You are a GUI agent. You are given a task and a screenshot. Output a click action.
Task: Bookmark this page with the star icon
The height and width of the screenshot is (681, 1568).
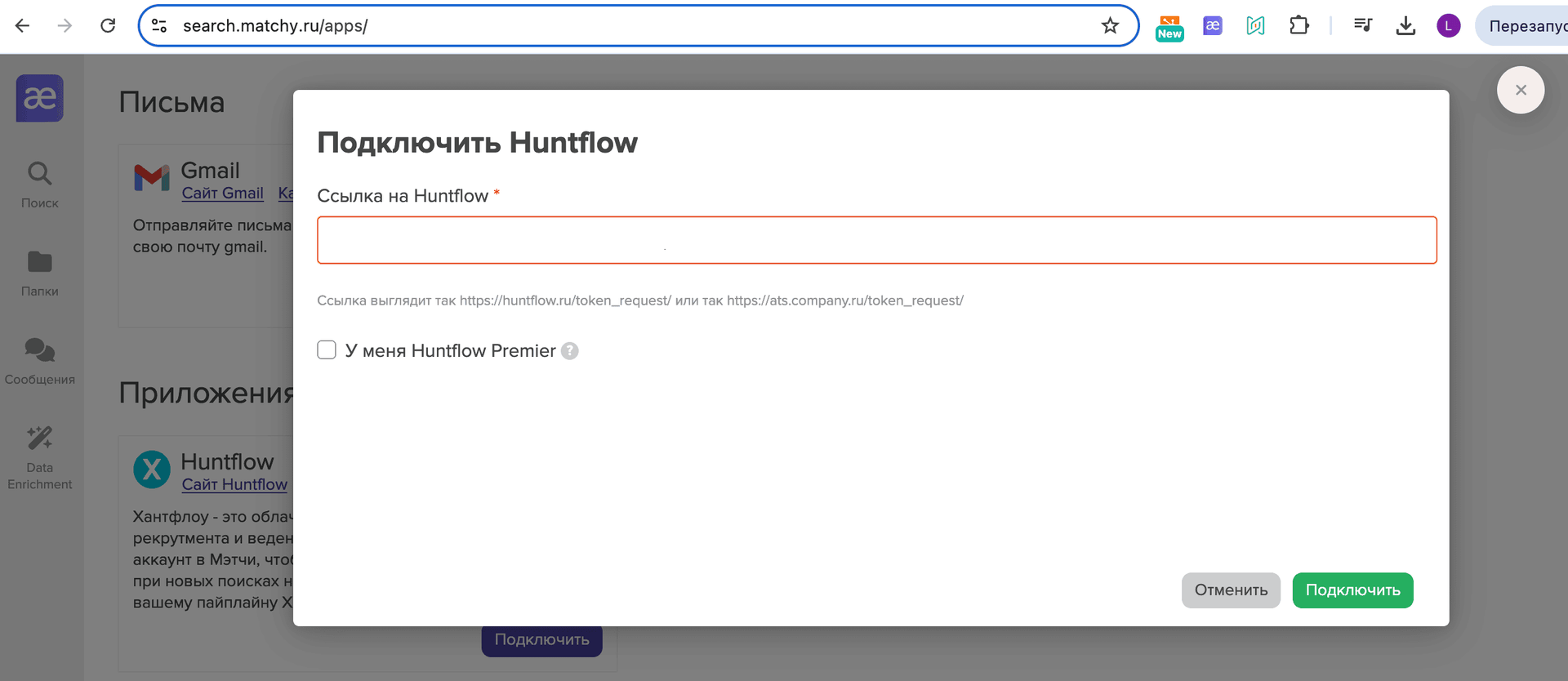click(1110, 26)
